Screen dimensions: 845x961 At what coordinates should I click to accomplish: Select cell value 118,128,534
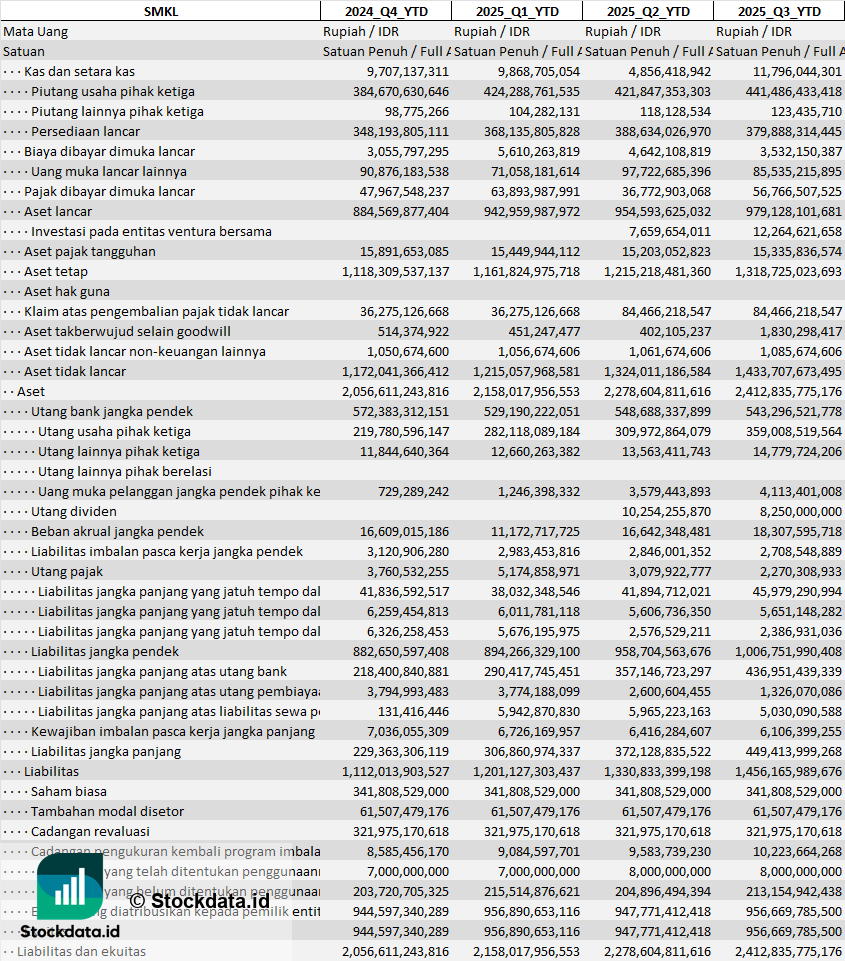point(675,112)
